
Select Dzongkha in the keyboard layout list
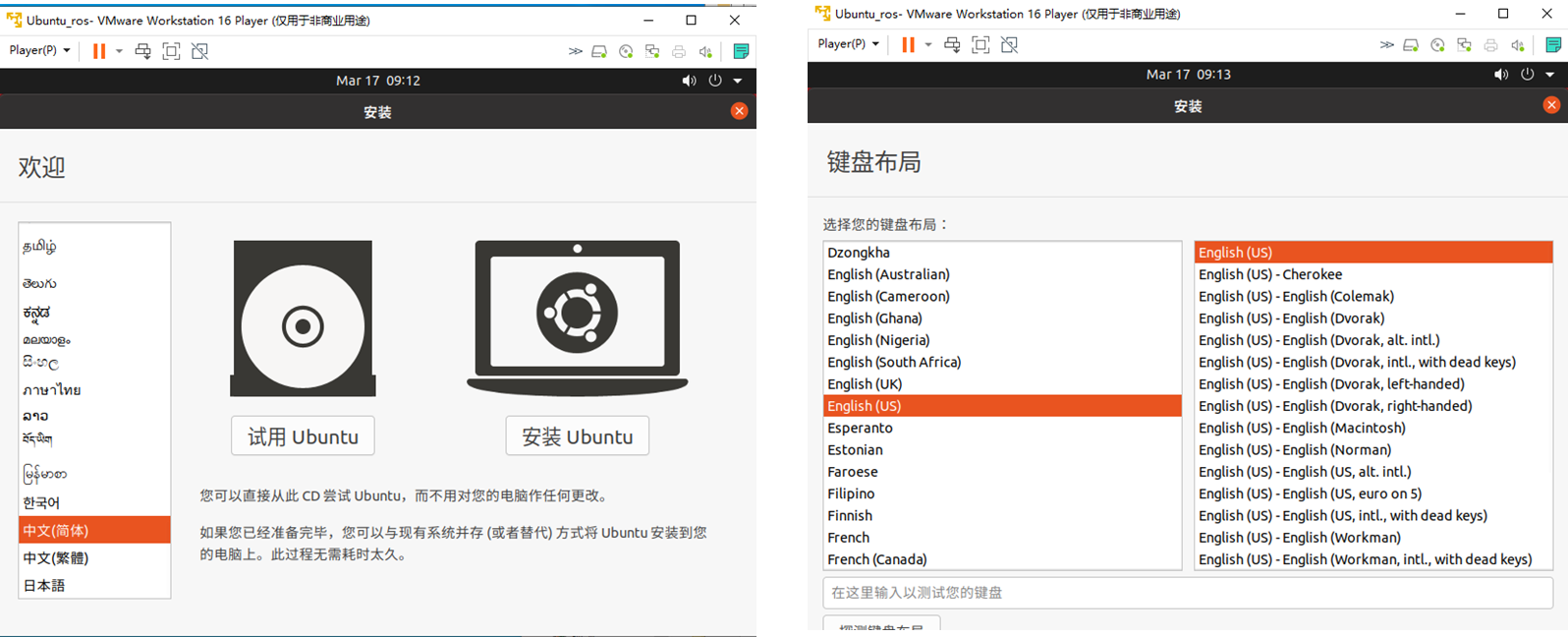[x=1002, y=253]
